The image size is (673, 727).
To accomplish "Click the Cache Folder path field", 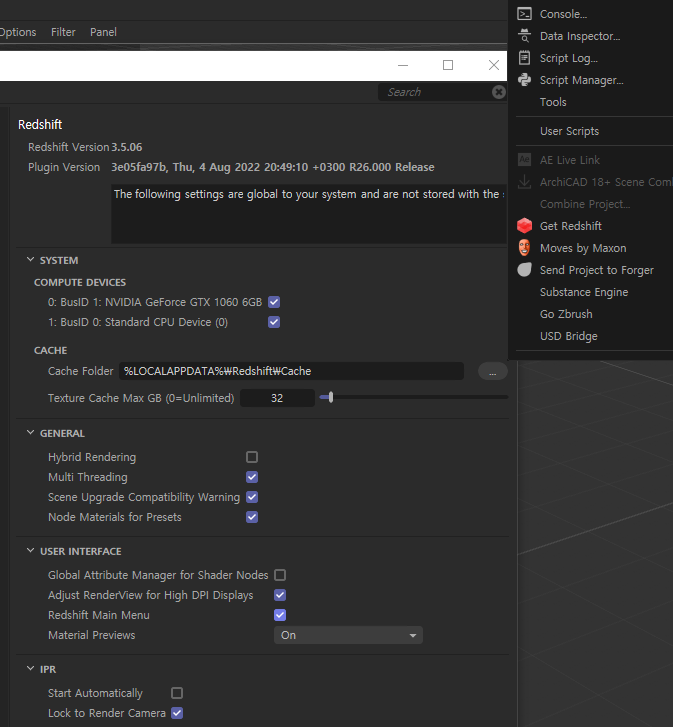I will [x=292, y=371].
